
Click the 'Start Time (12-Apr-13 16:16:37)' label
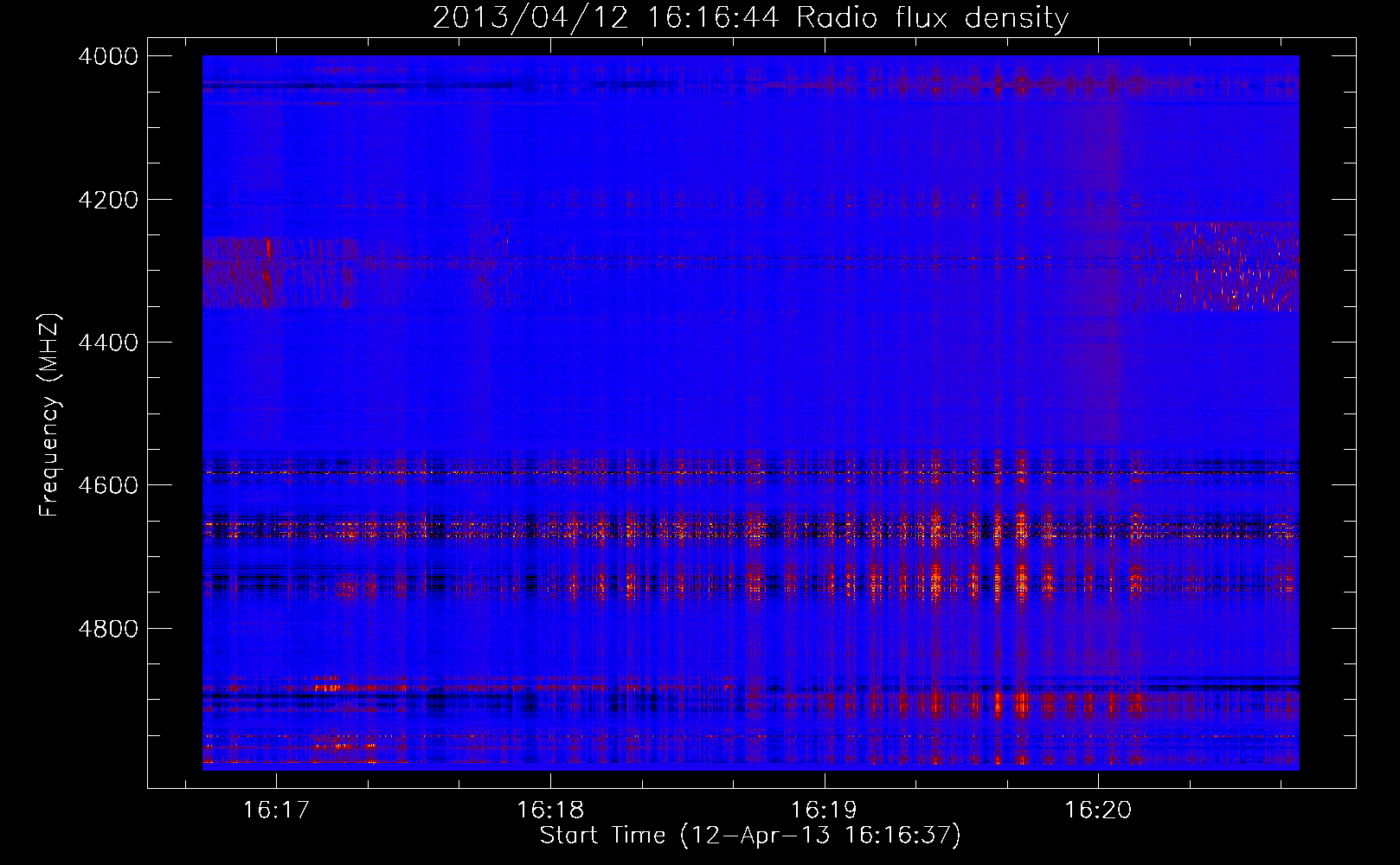pyautogui.click(x=750, y=836)
